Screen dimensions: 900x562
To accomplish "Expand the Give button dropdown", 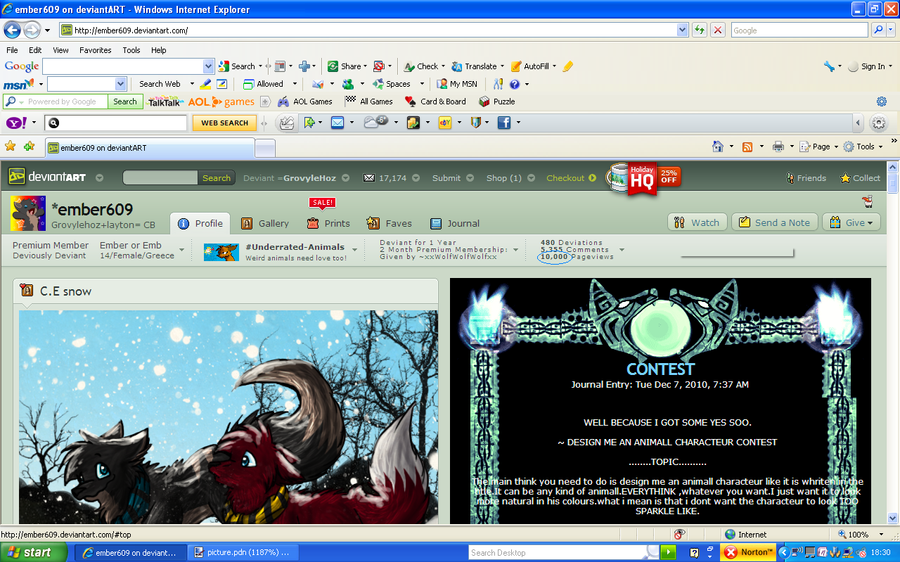I will click(x=870, y=223).
